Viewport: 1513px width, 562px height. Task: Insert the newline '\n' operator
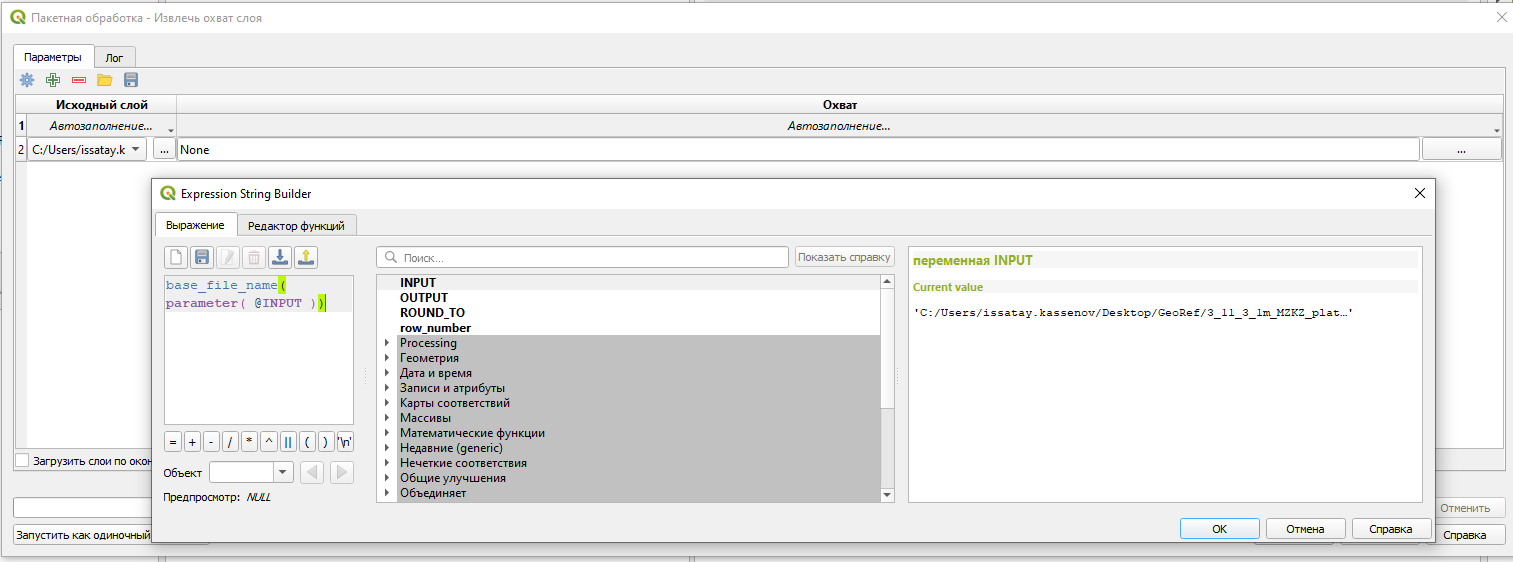pos(345,442)
